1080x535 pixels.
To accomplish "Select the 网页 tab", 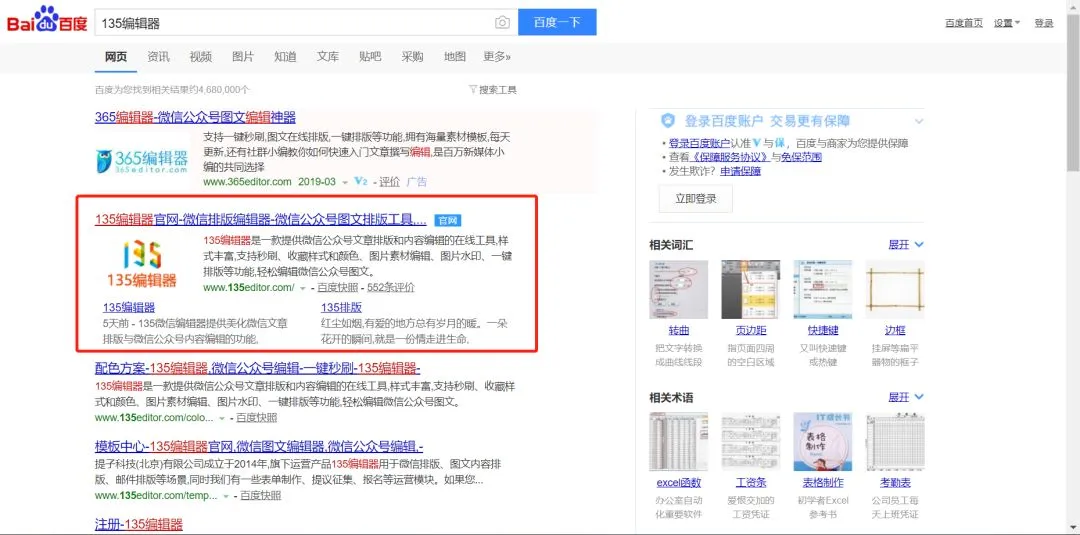I will point(116,57).
